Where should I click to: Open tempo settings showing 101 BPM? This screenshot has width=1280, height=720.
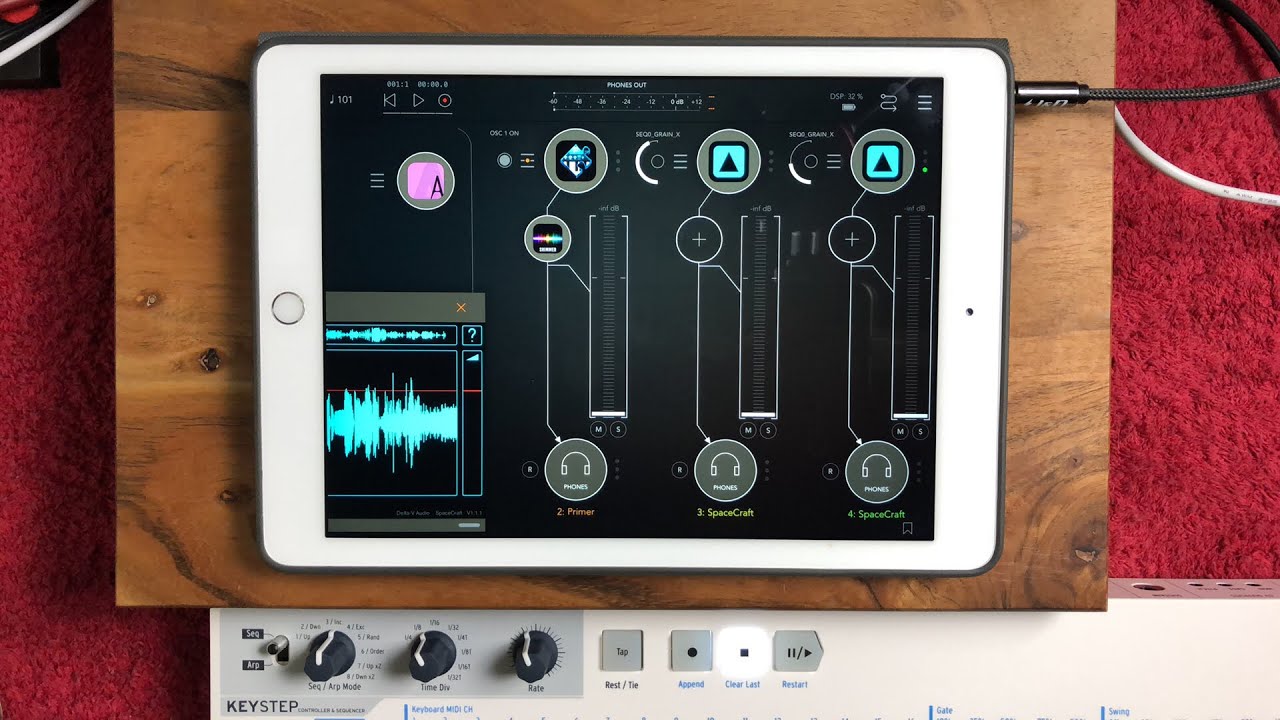click(x=341, y=100)
